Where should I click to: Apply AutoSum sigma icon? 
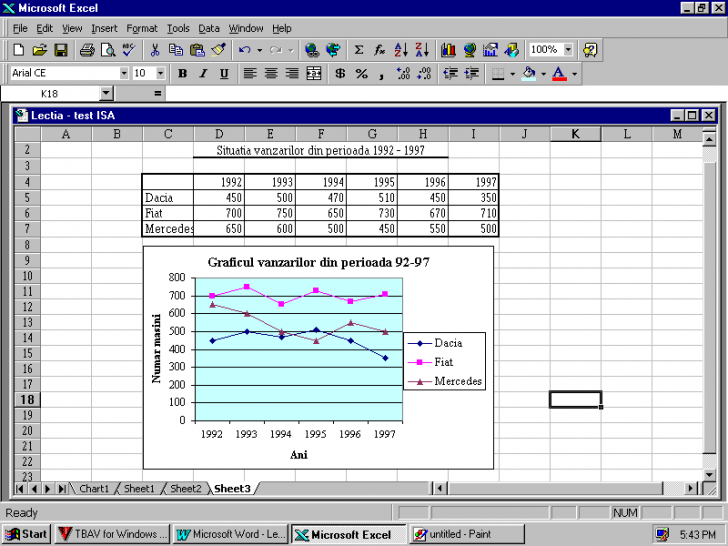tap(359, 50)
